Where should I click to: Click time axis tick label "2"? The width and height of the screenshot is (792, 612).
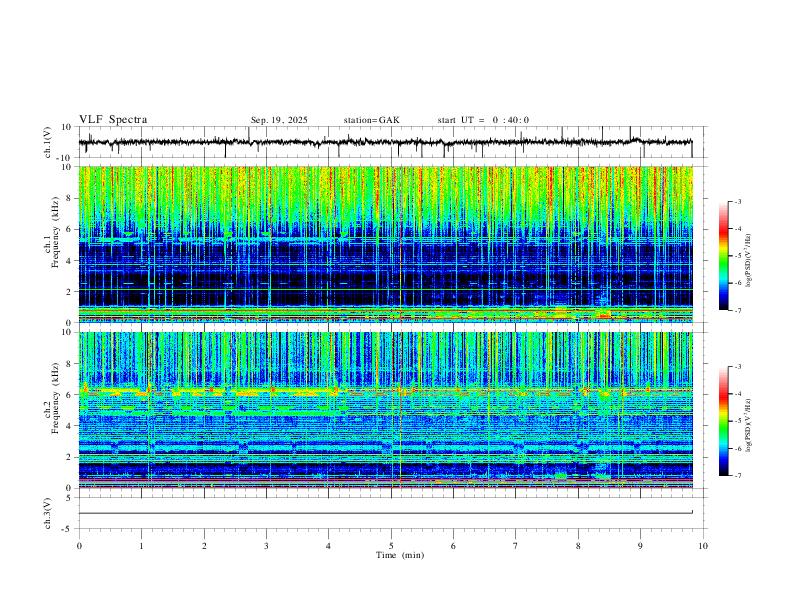click(204, 546)
